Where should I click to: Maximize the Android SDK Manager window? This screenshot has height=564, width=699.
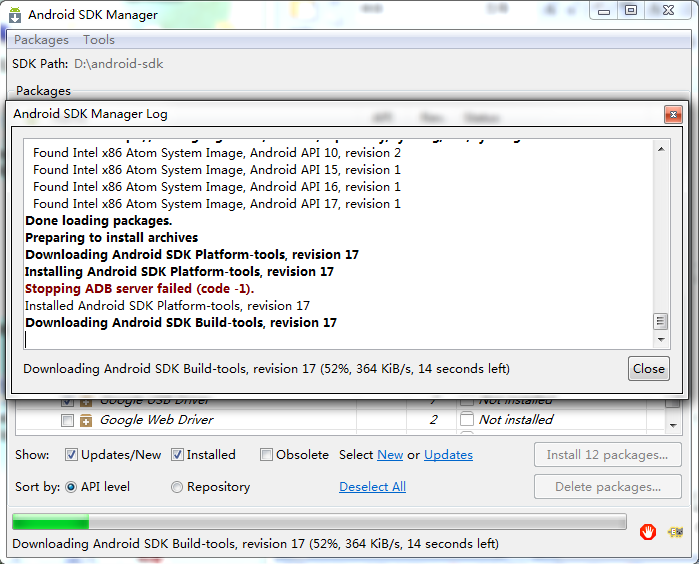(x=630, y=11)
